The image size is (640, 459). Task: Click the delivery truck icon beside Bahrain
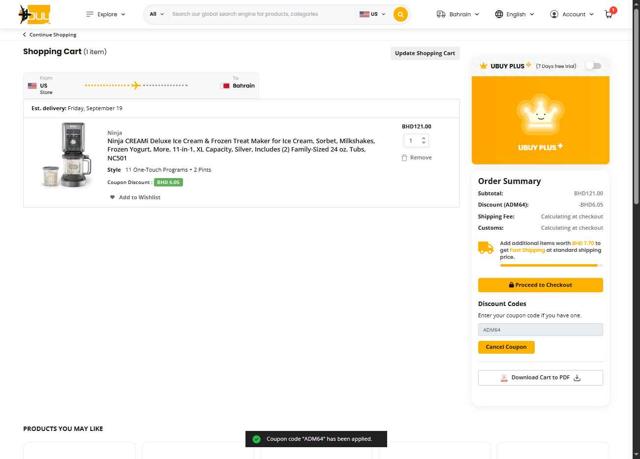(x=441, y=14)
